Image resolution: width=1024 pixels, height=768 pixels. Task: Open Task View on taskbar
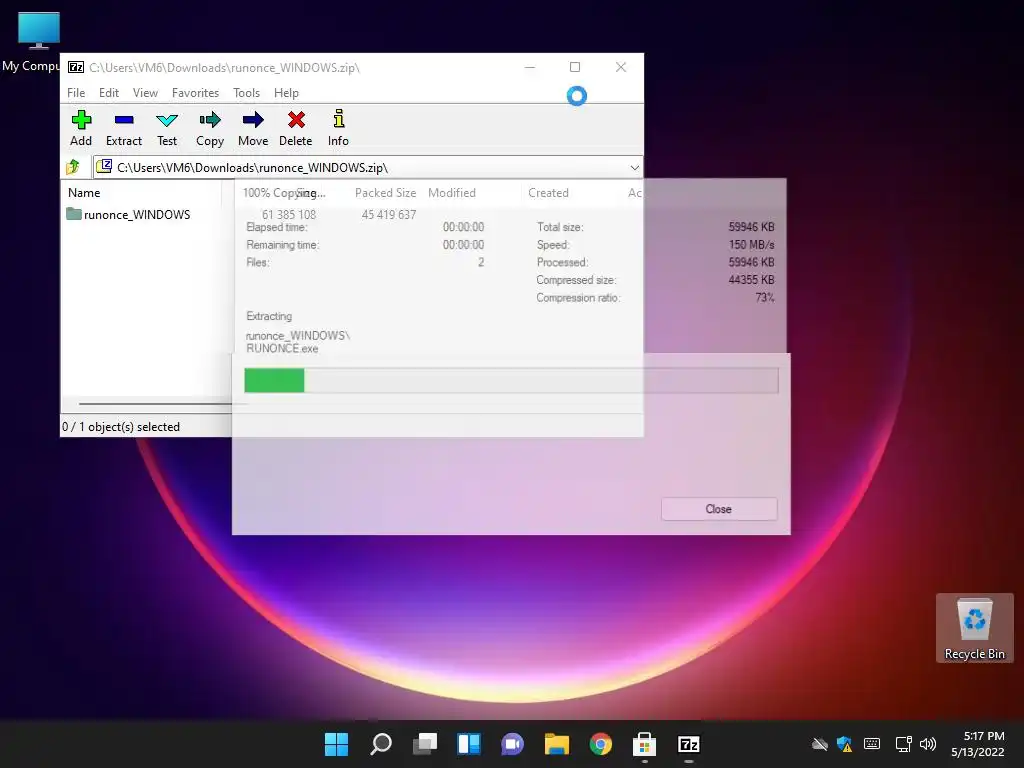tap(424, 744)
